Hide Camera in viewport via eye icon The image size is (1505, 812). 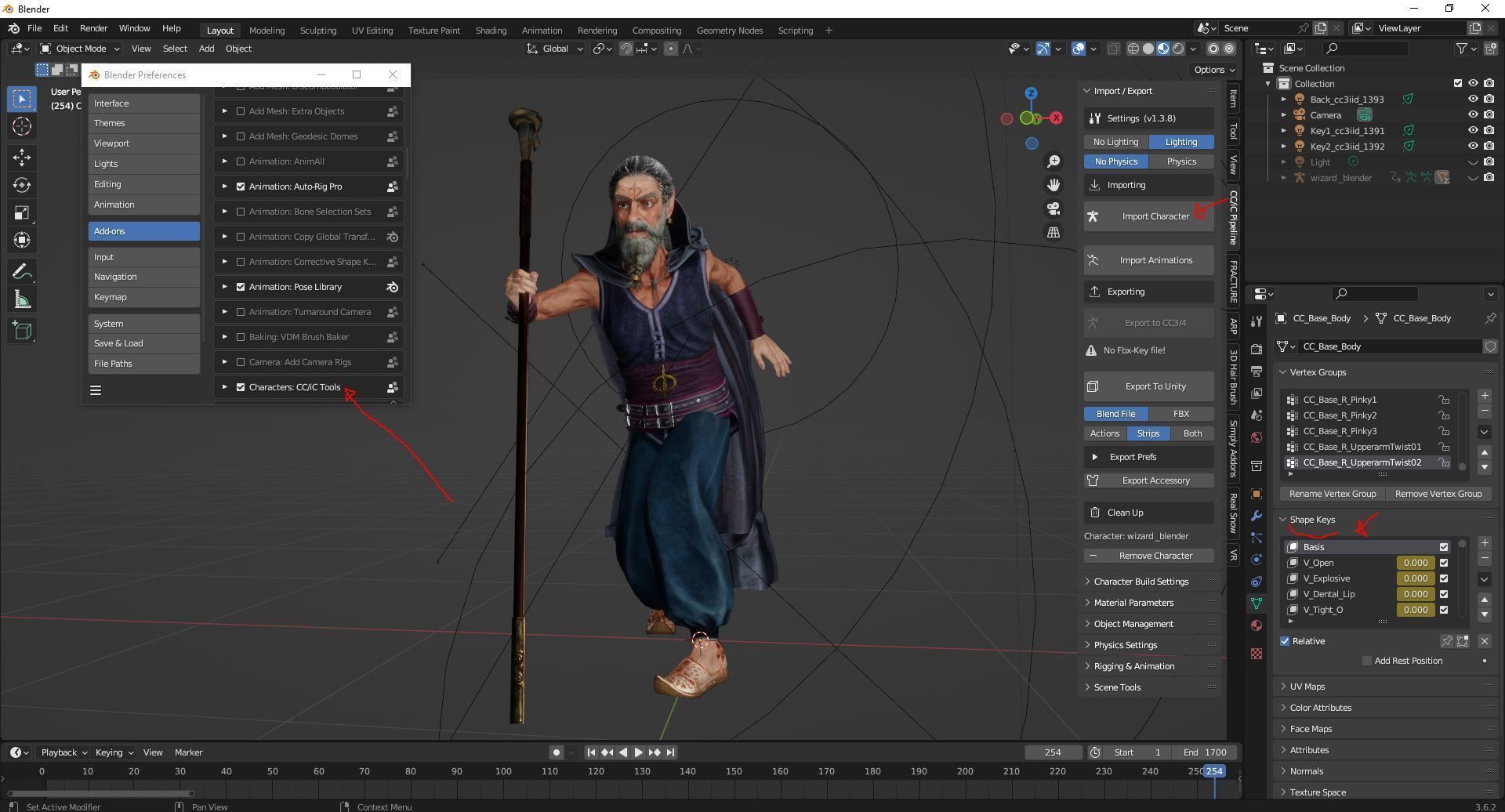coord(1473,114)
